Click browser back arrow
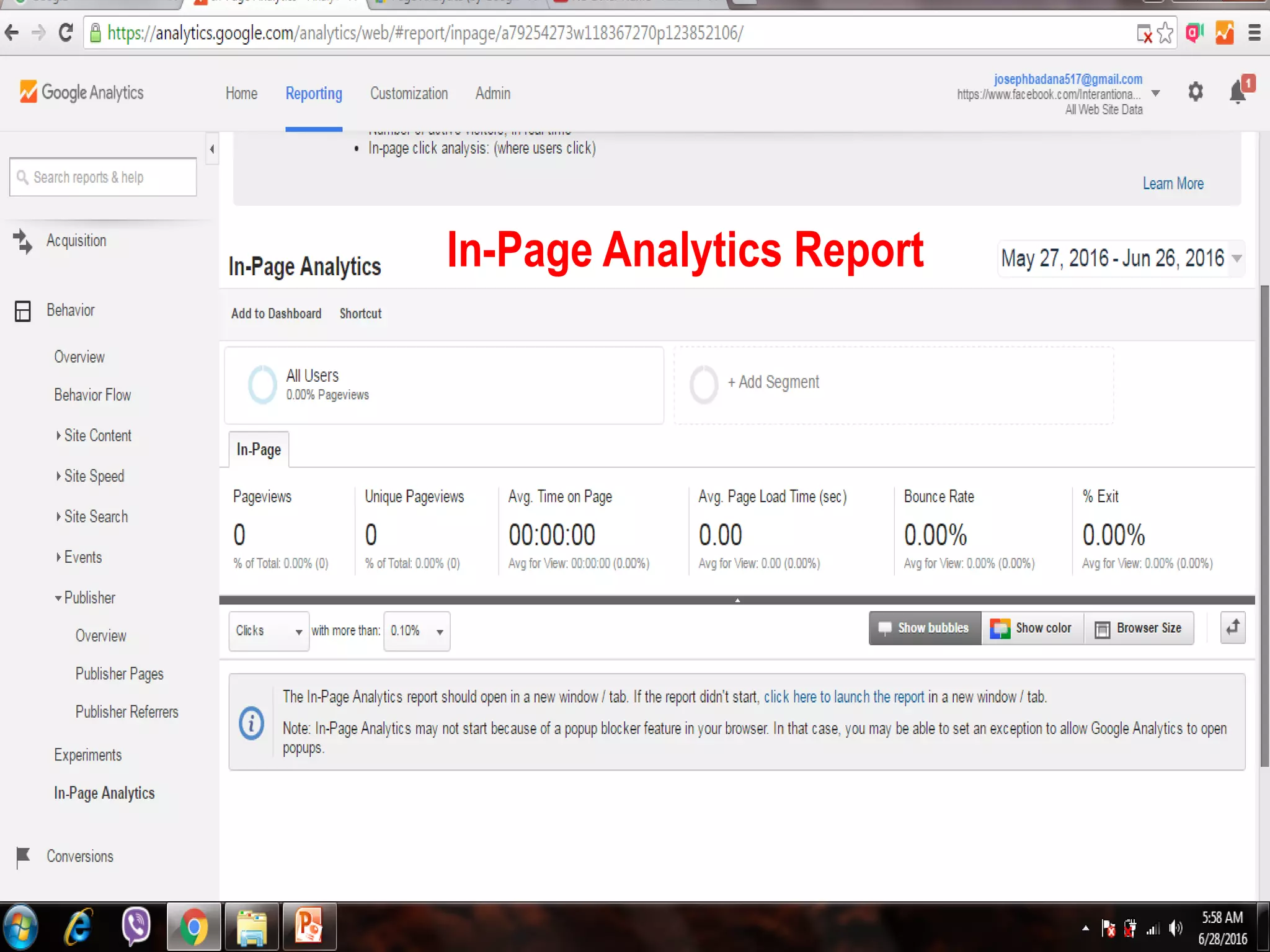 (12, 33)
